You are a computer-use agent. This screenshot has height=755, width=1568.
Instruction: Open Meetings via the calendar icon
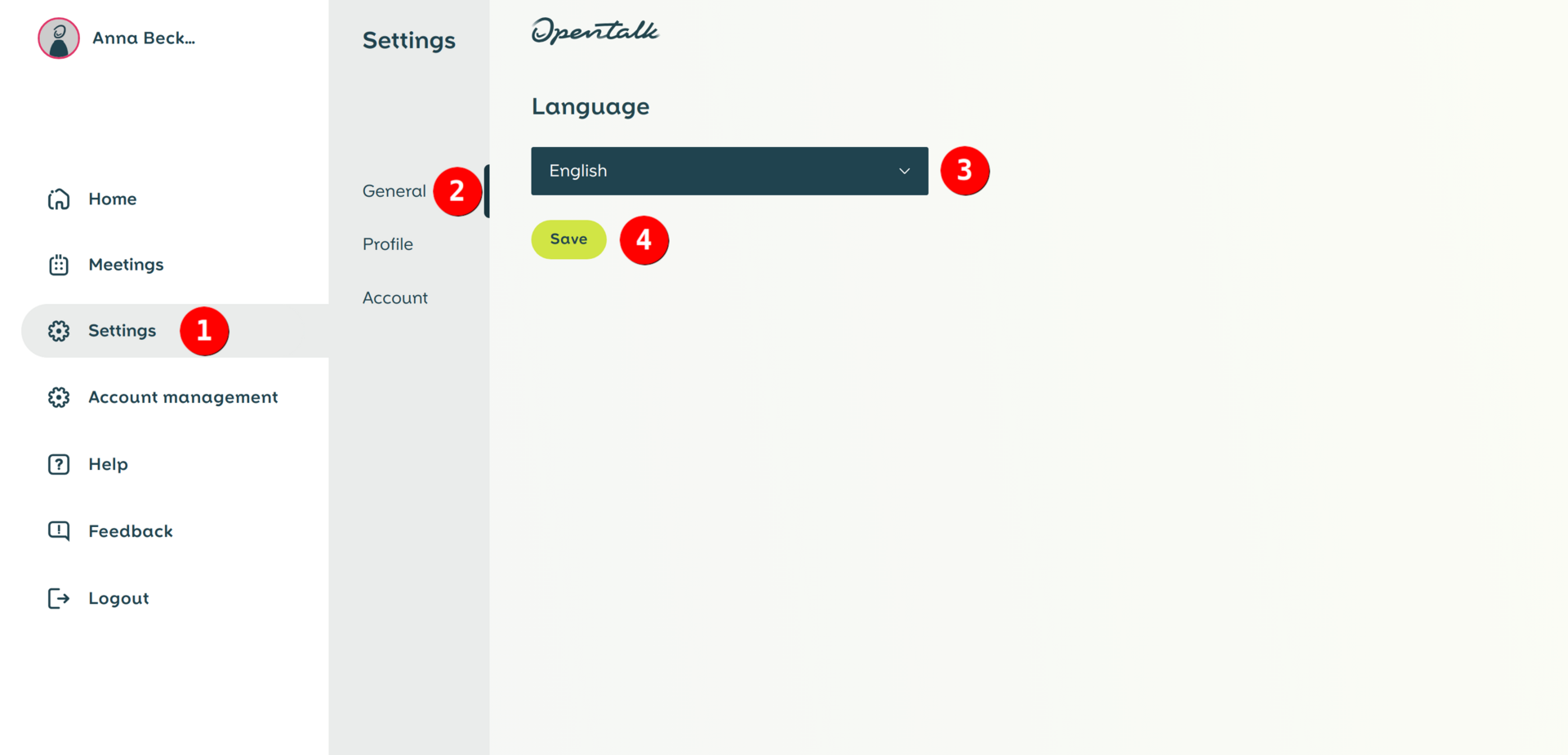click(x=59, y=264)
